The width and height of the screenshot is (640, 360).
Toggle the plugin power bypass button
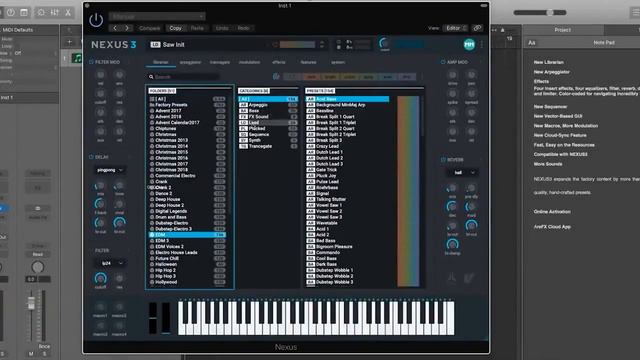pos(96,20)
